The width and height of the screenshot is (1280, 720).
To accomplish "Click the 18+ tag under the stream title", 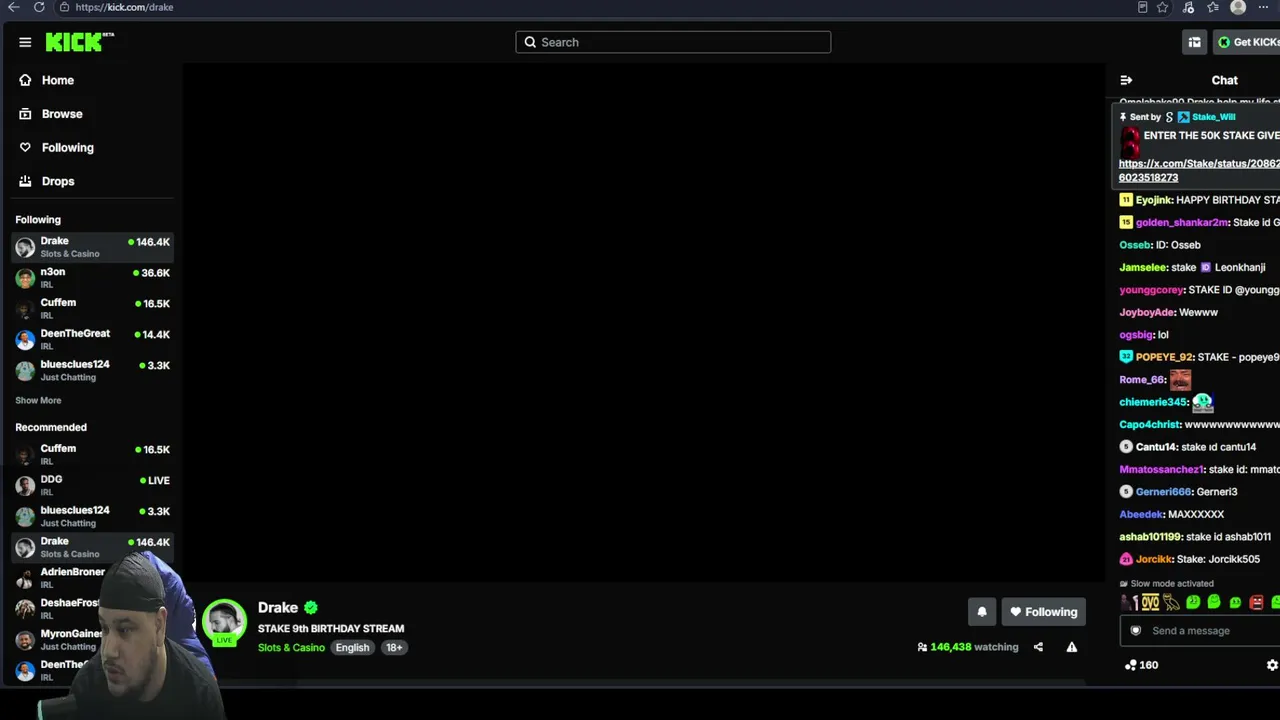I will click(x=394, y=647).
